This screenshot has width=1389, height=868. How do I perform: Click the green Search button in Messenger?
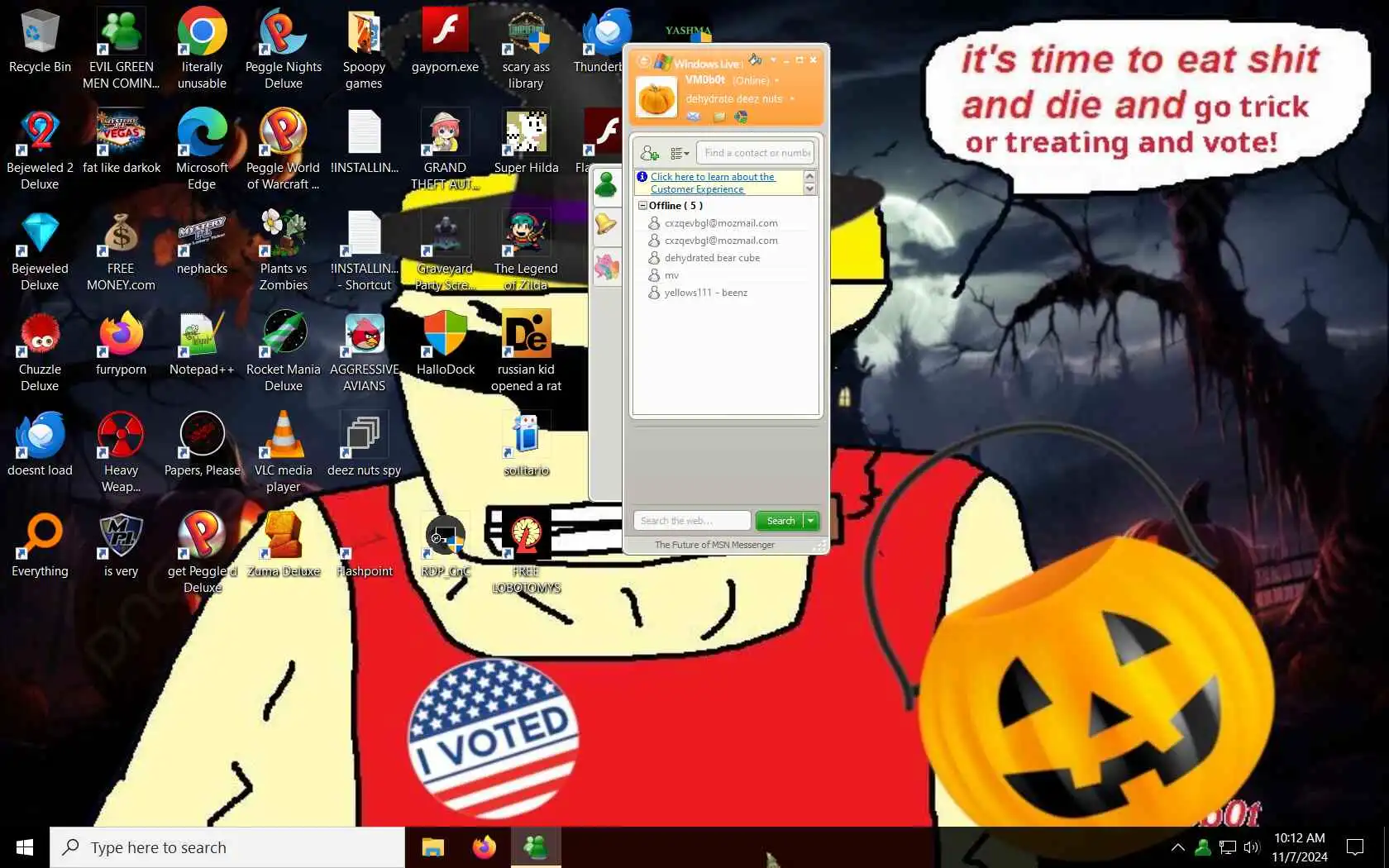tap(780, 521)
